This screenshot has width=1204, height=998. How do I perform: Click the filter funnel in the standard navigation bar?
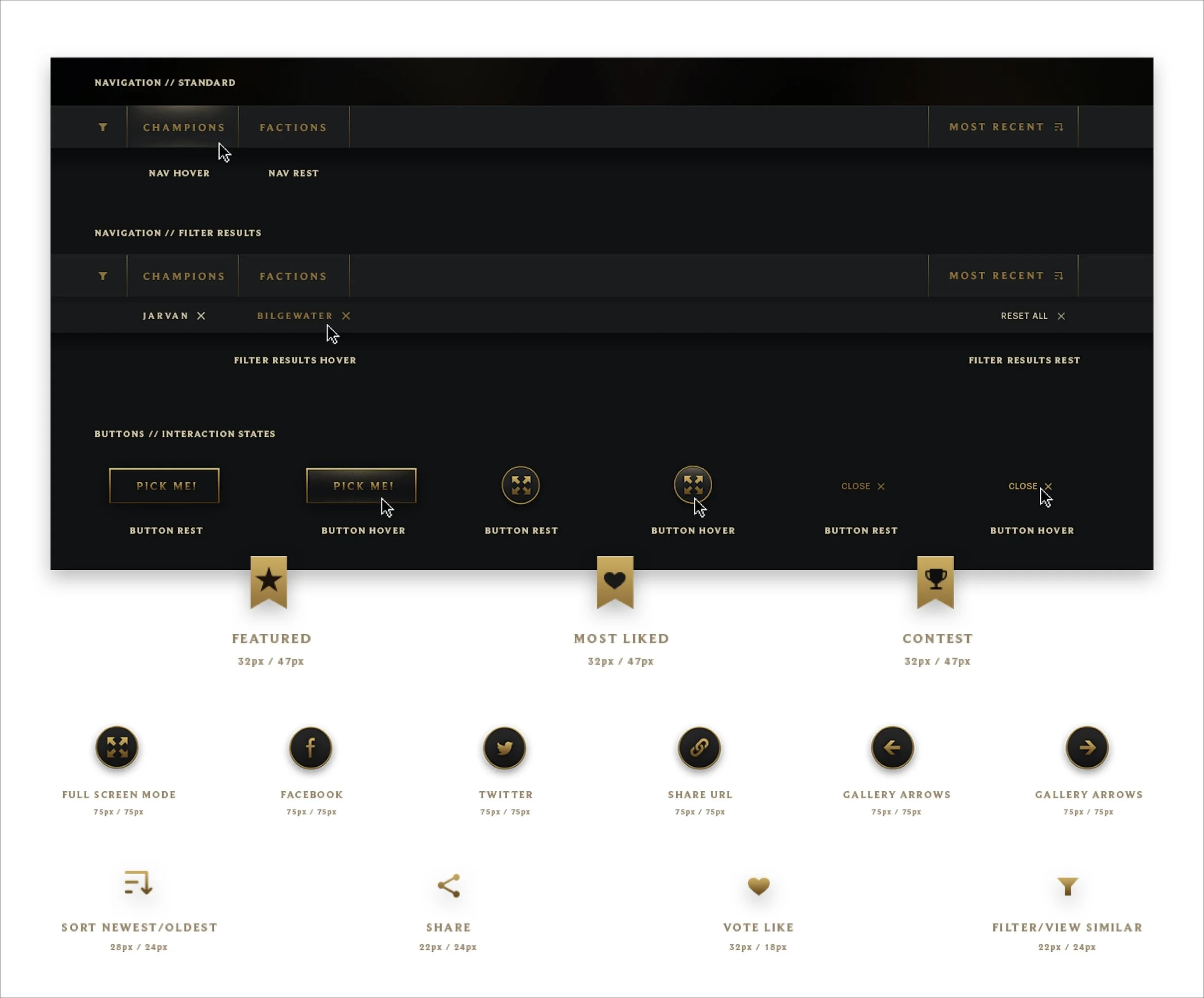(104, 127)
